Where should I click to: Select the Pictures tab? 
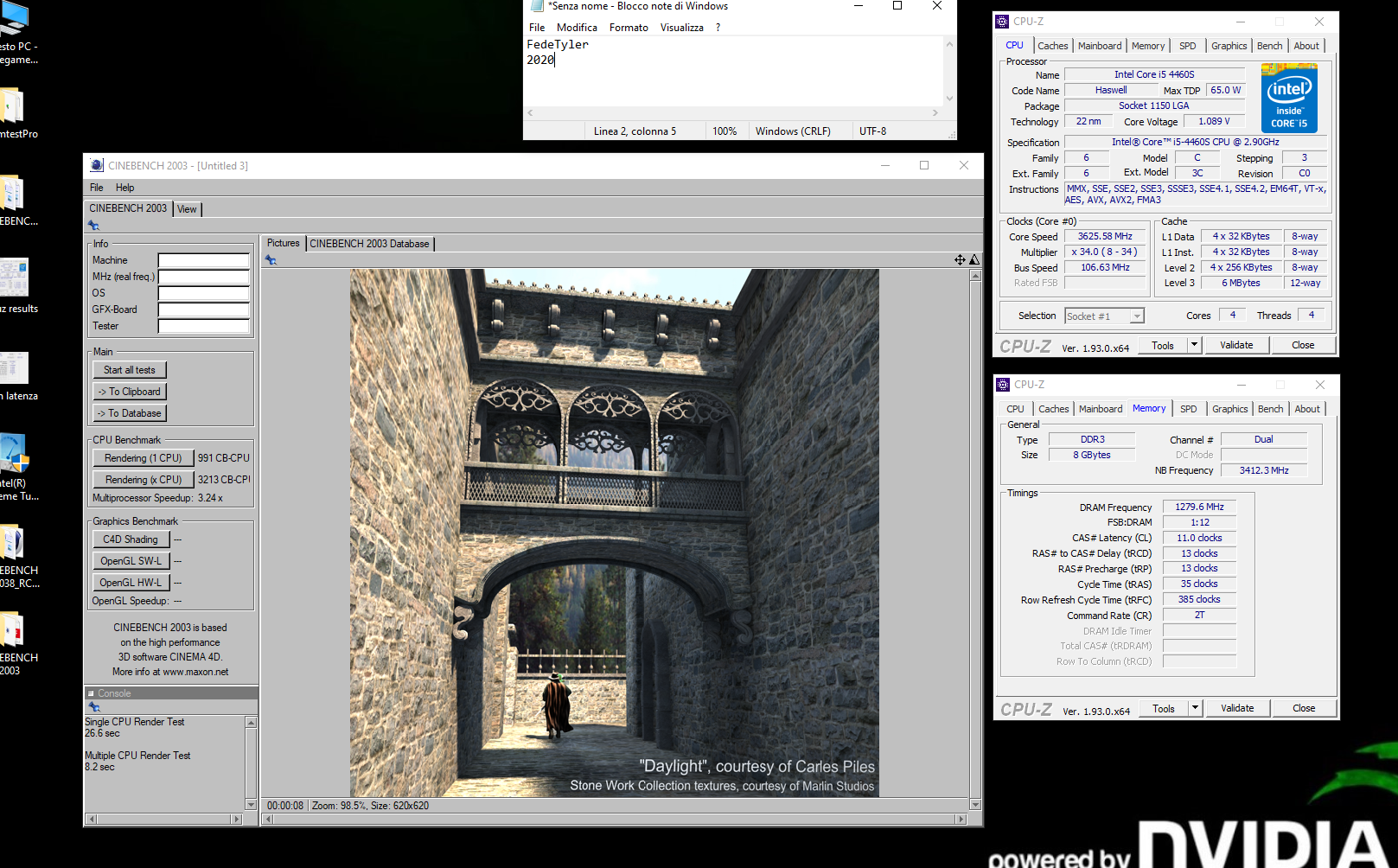(x=283, y=243)
